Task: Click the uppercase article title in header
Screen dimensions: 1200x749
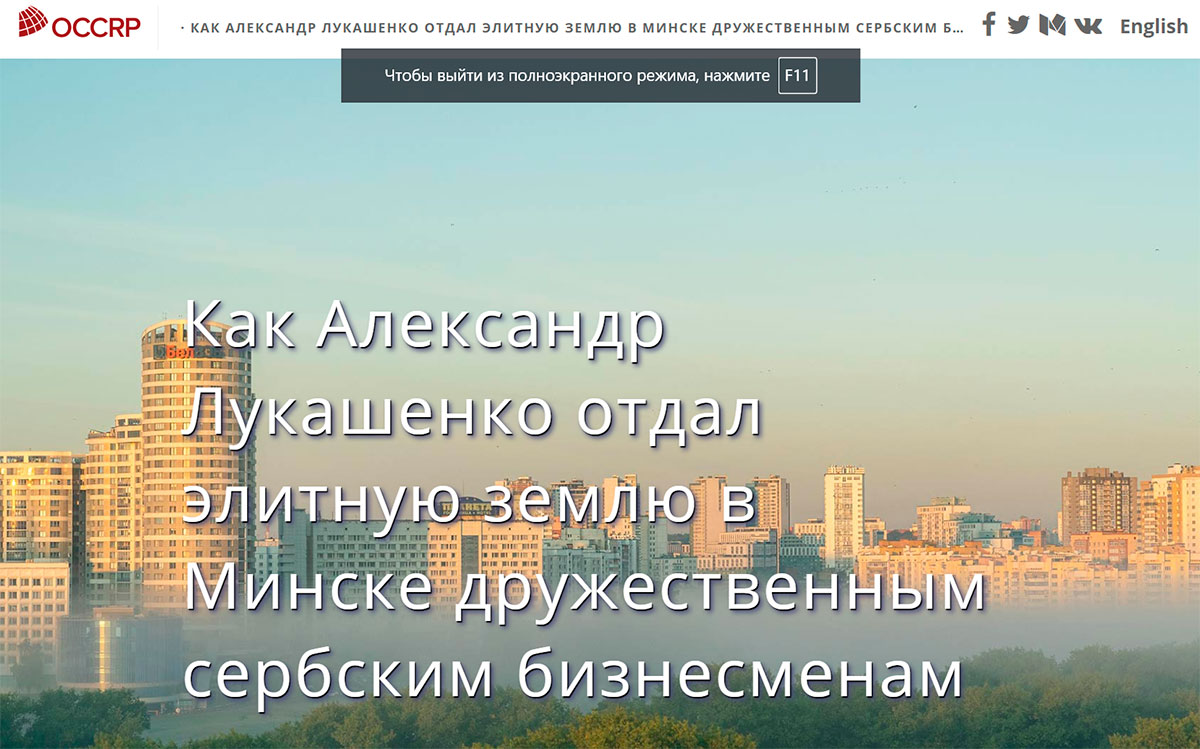Action: point(575,27)
